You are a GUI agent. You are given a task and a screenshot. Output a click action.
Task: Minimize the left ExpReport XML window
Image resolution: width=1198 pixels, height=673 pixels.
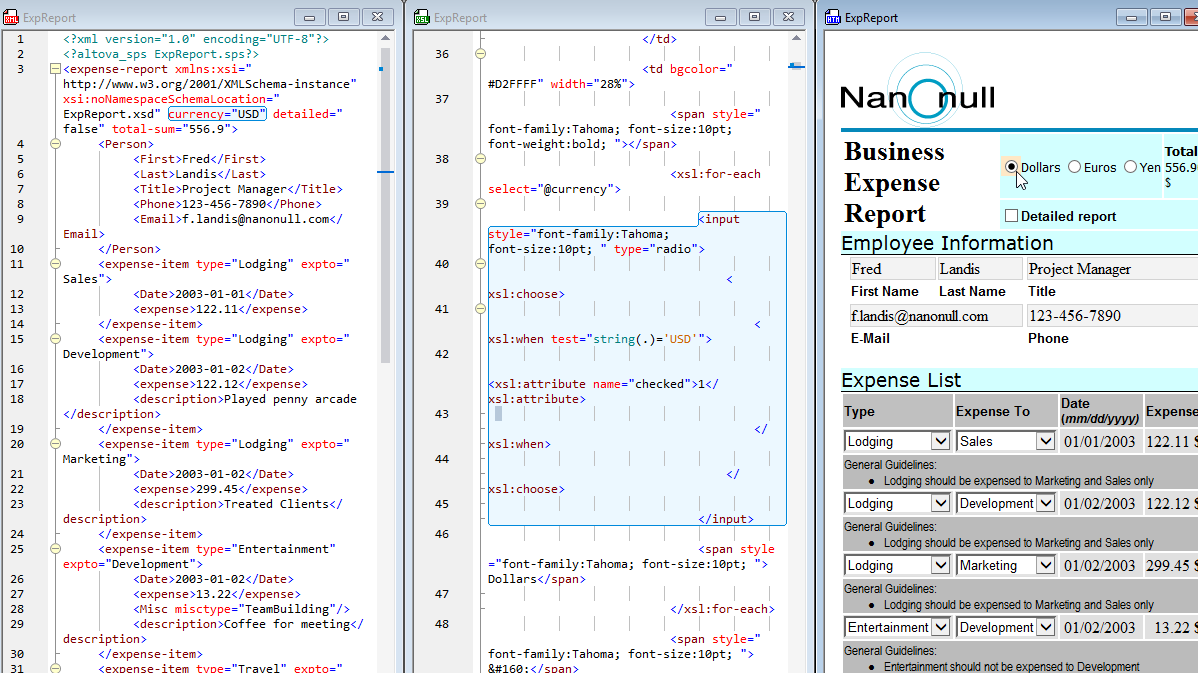tap(309, 17)
